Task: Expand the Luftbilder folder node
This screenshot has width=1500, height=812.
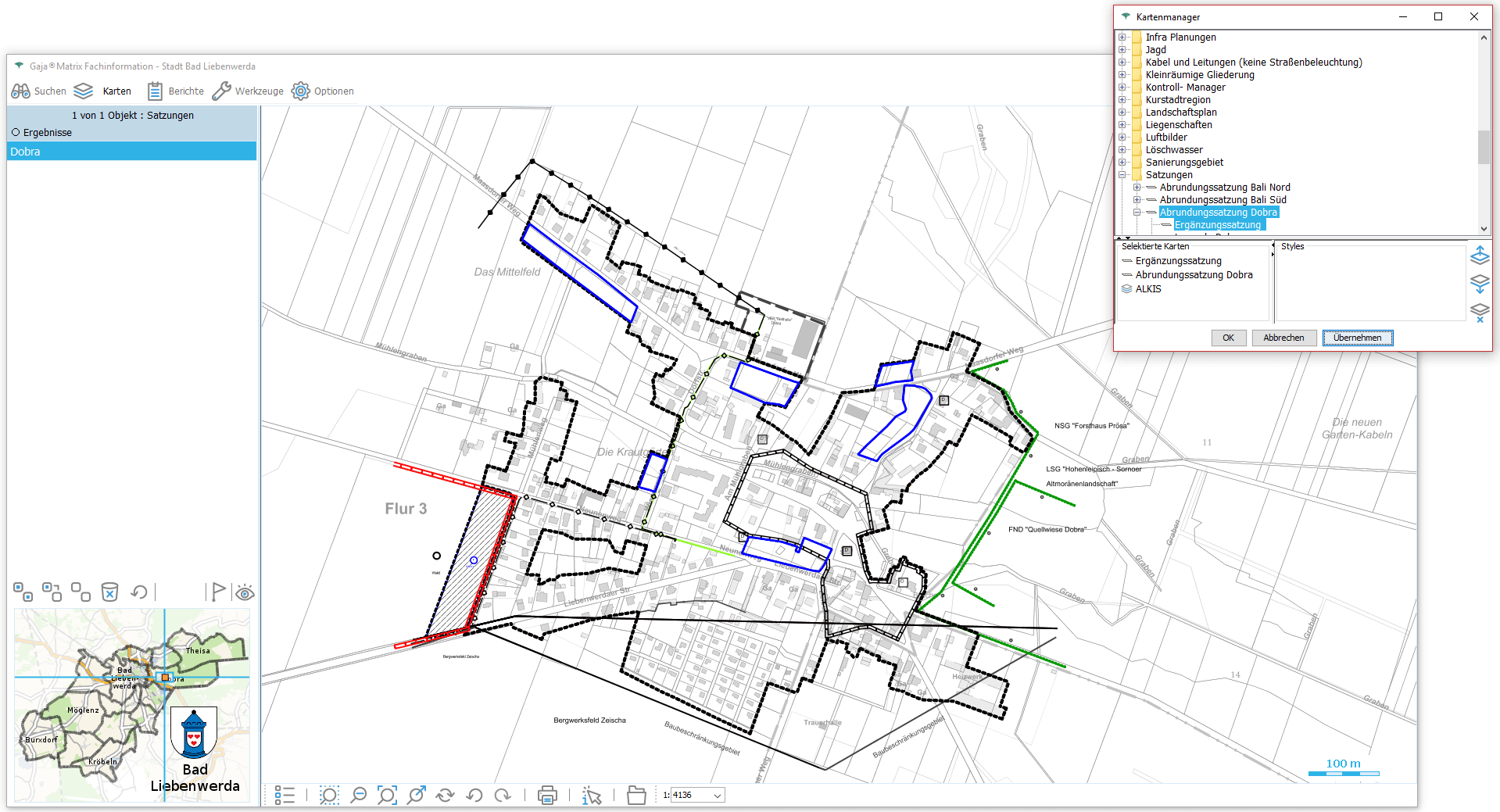Action: pos(1122,138)
